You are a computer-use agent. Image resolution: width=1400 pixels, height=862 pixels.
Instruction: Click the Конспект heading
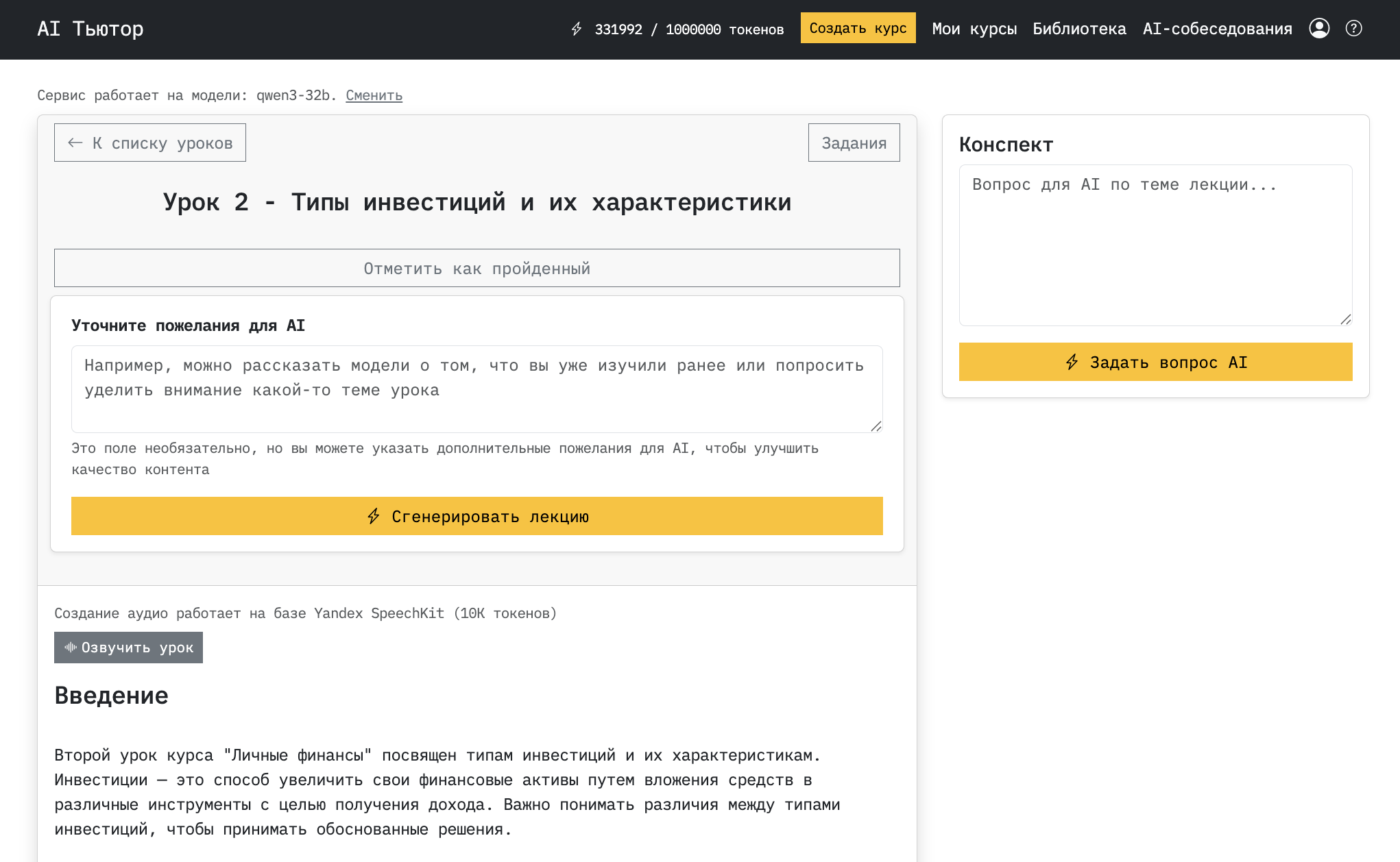(x=1006, y=145)
